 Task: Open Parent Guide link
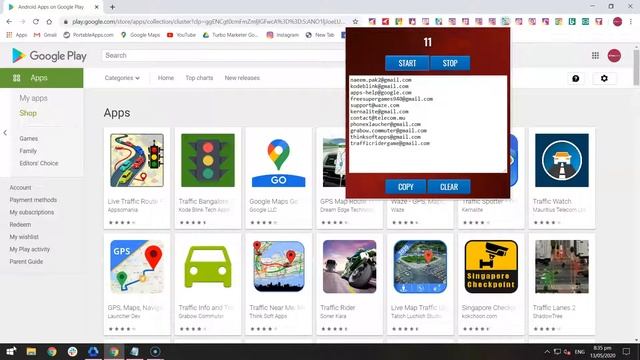26,261
